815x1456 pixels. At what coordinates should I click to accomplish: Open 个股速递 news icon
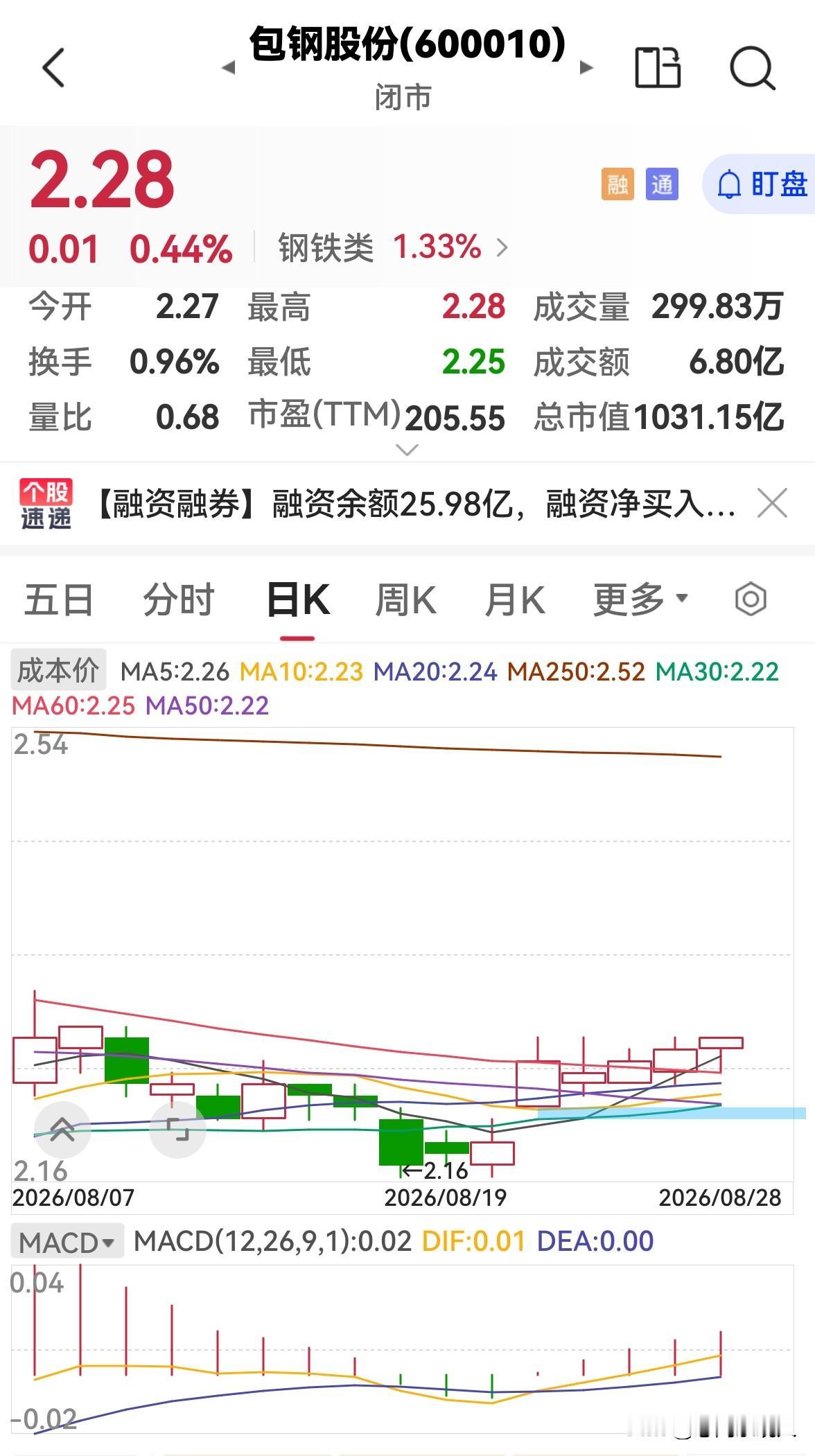point(46,504)
